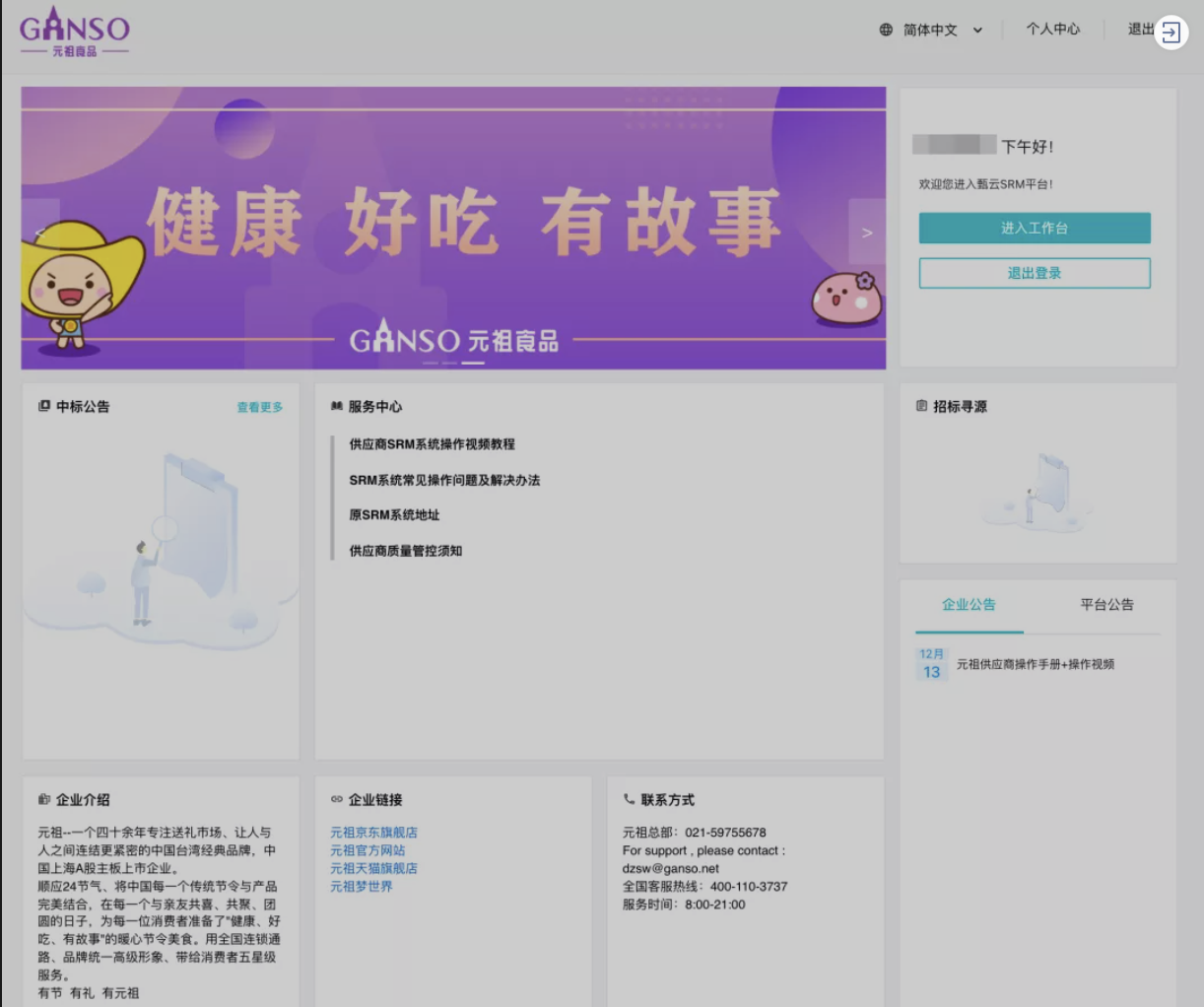This screenshot has height=1007, width=1204.
Task: Open 个人中心 personal center
Action: point(1052,30)
